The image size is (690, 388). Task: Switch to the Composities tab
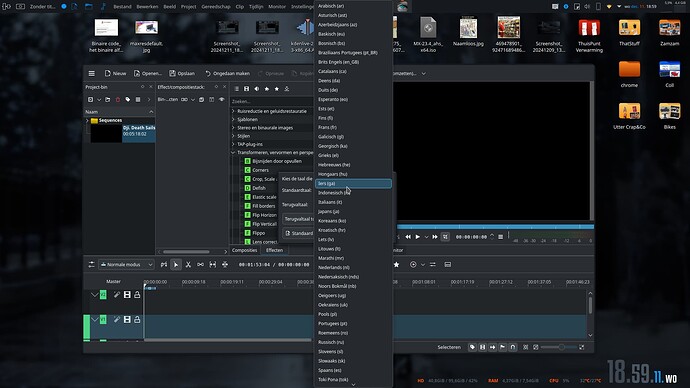coord(244,250)
